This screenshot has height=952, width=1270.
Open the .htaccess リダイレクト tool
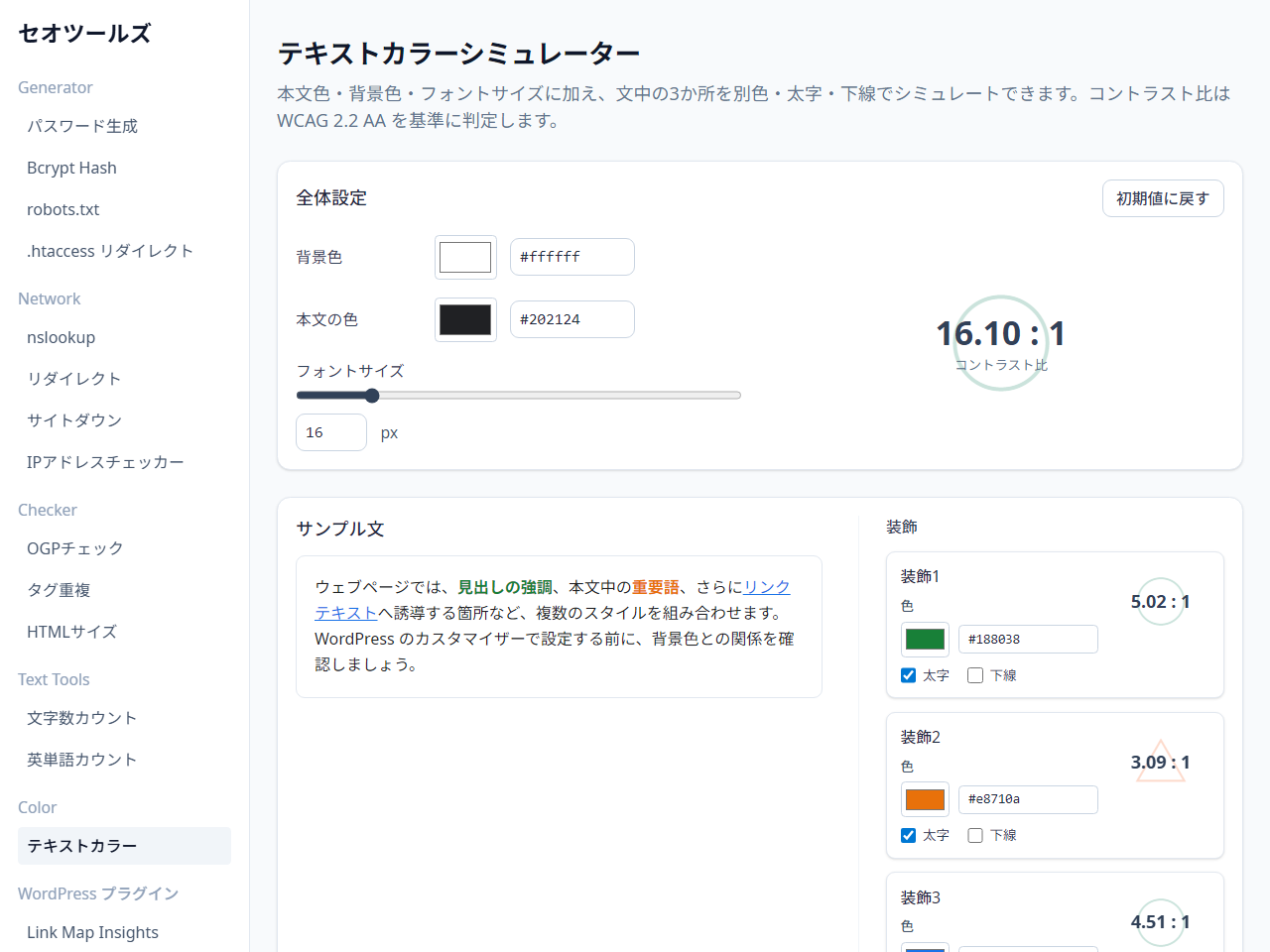(109, 251)
